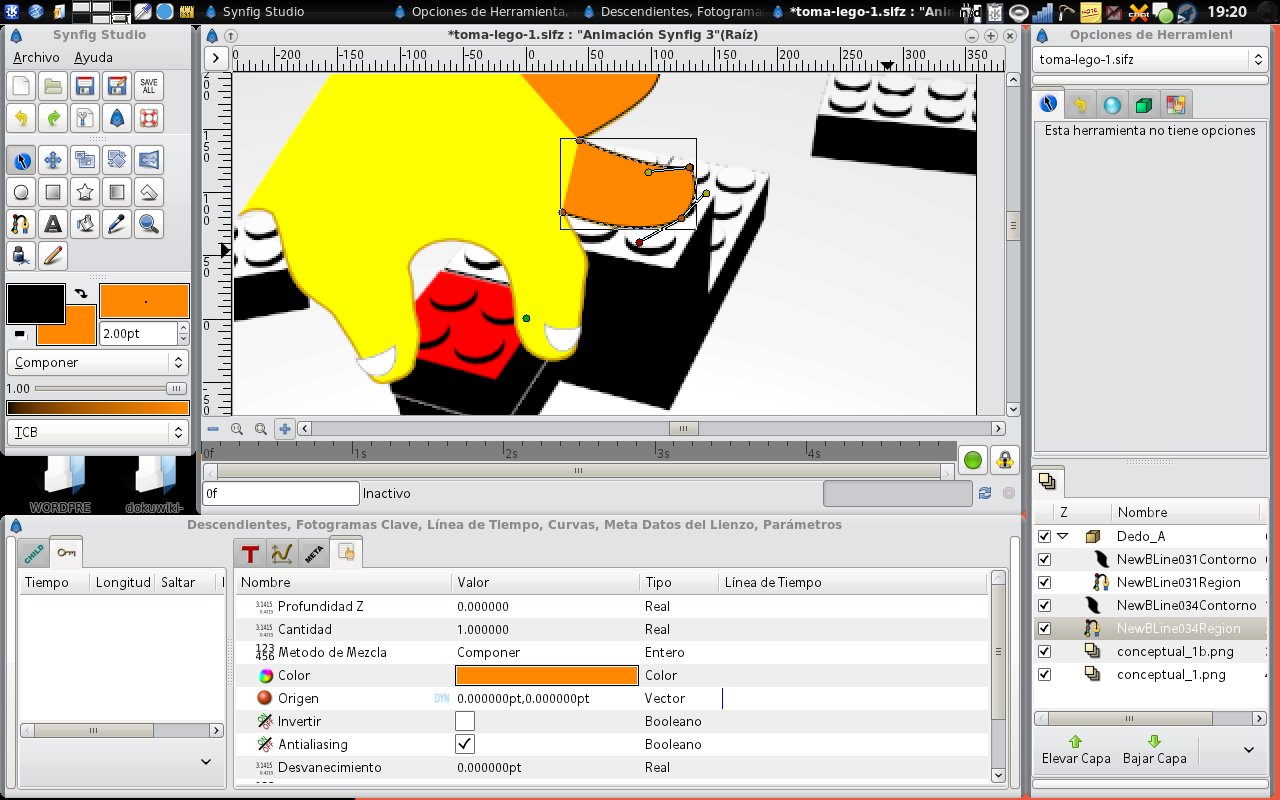
Task: Undo the last action with yellow arrow
Action: click(x=22, y=118)
